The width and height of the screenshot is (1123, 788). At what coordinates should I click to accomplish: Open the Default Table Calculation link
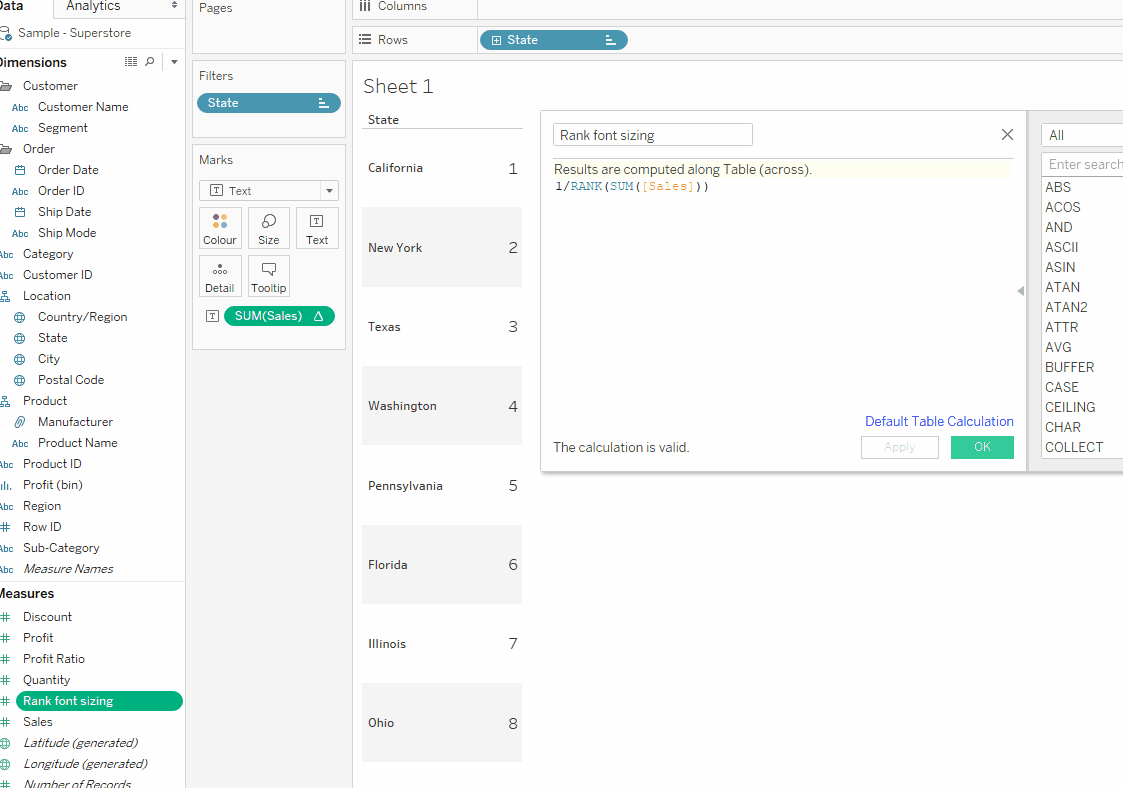coord(938,421)
